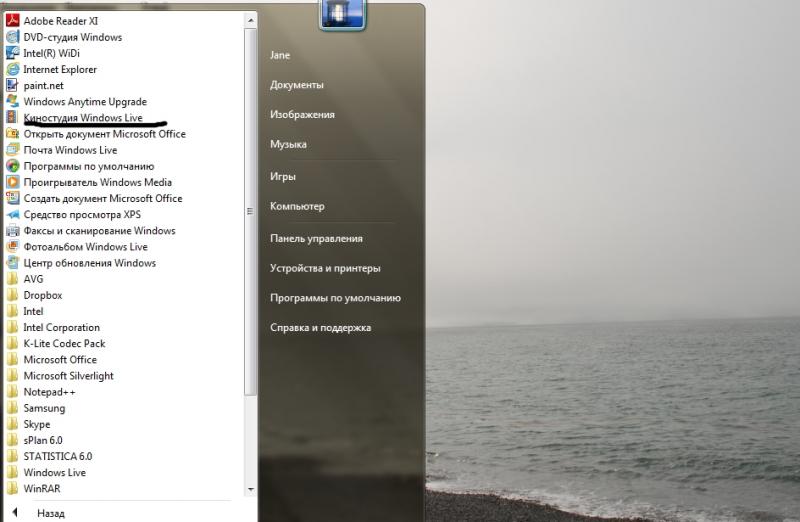800x522 pixels.
Task: Launch Факсы и сканирование Windows icon
Action: click(x=12, y=230)
